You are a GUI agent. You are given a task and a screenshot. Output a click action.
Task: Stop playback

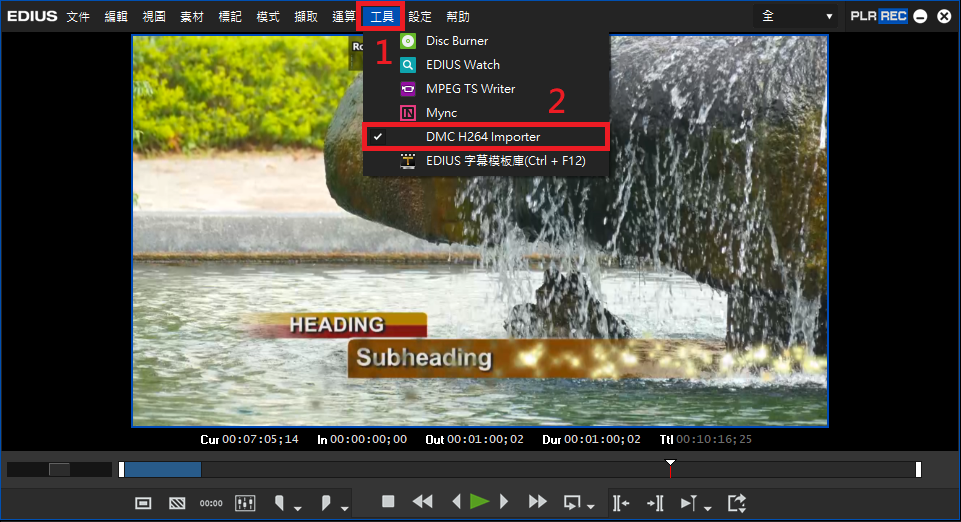click(x=388, y=502)
